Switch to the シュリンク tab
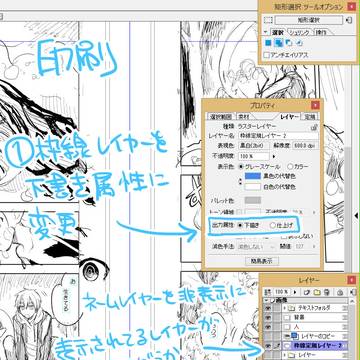 coord(299,32)
